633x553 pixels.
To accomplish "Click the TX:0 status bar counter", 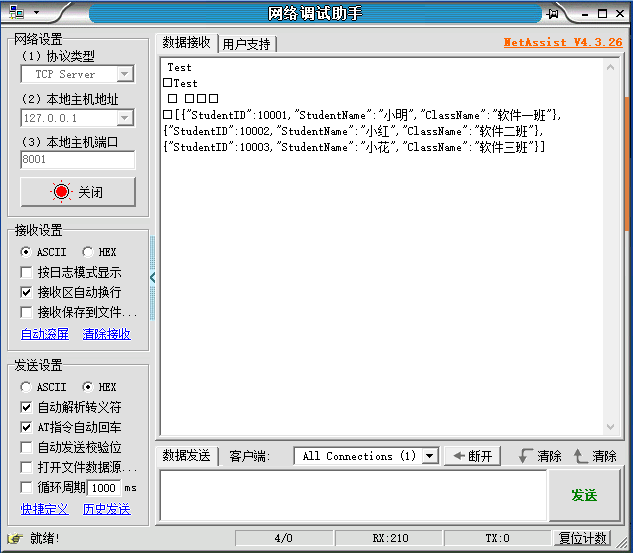I will point(497,538).
